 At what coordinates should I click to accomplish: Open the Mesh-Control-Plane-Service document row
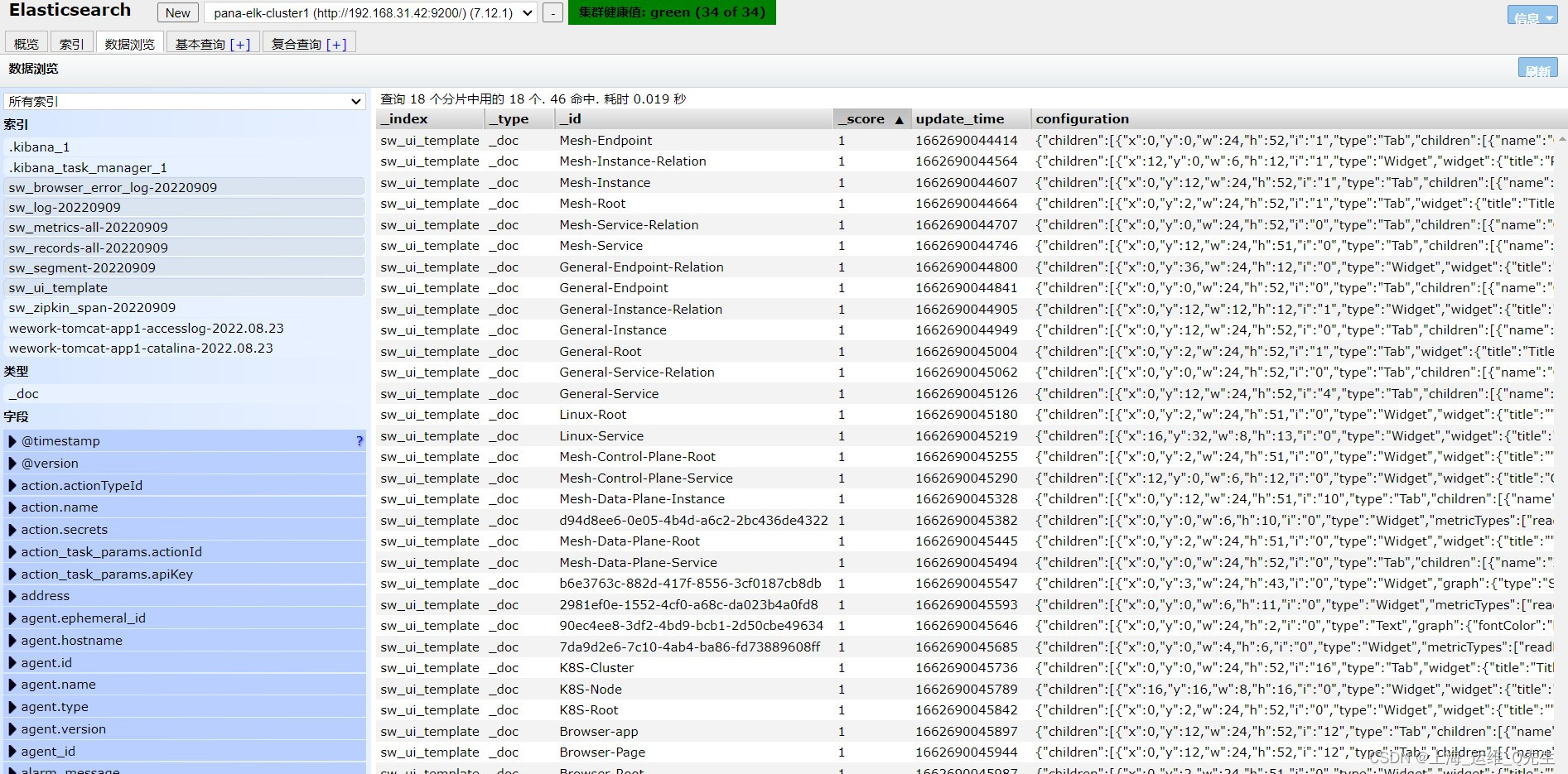click(967, 478)
